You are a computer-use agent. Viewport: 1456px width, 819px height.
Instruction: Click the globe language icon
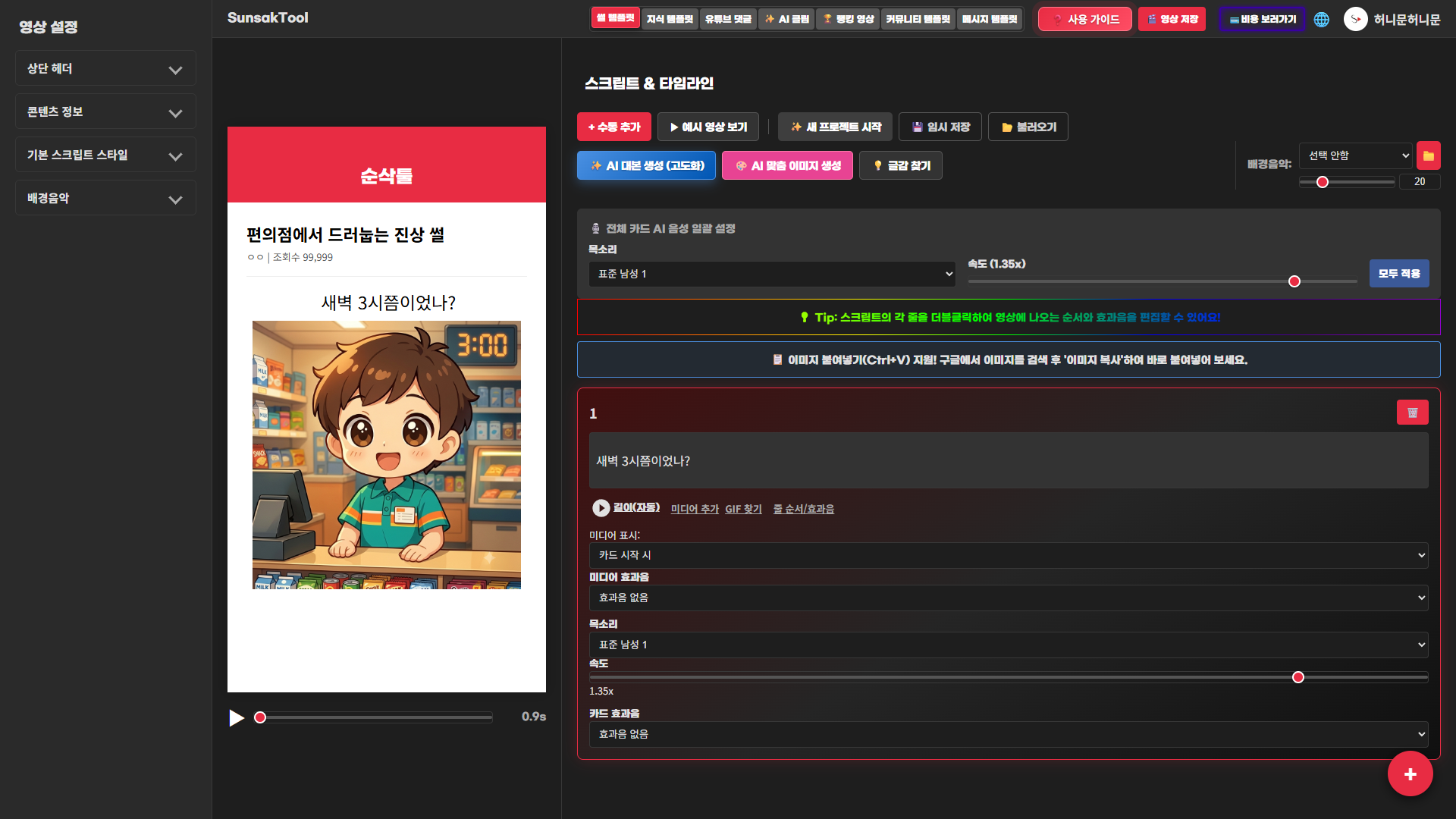click(1321, 20)
